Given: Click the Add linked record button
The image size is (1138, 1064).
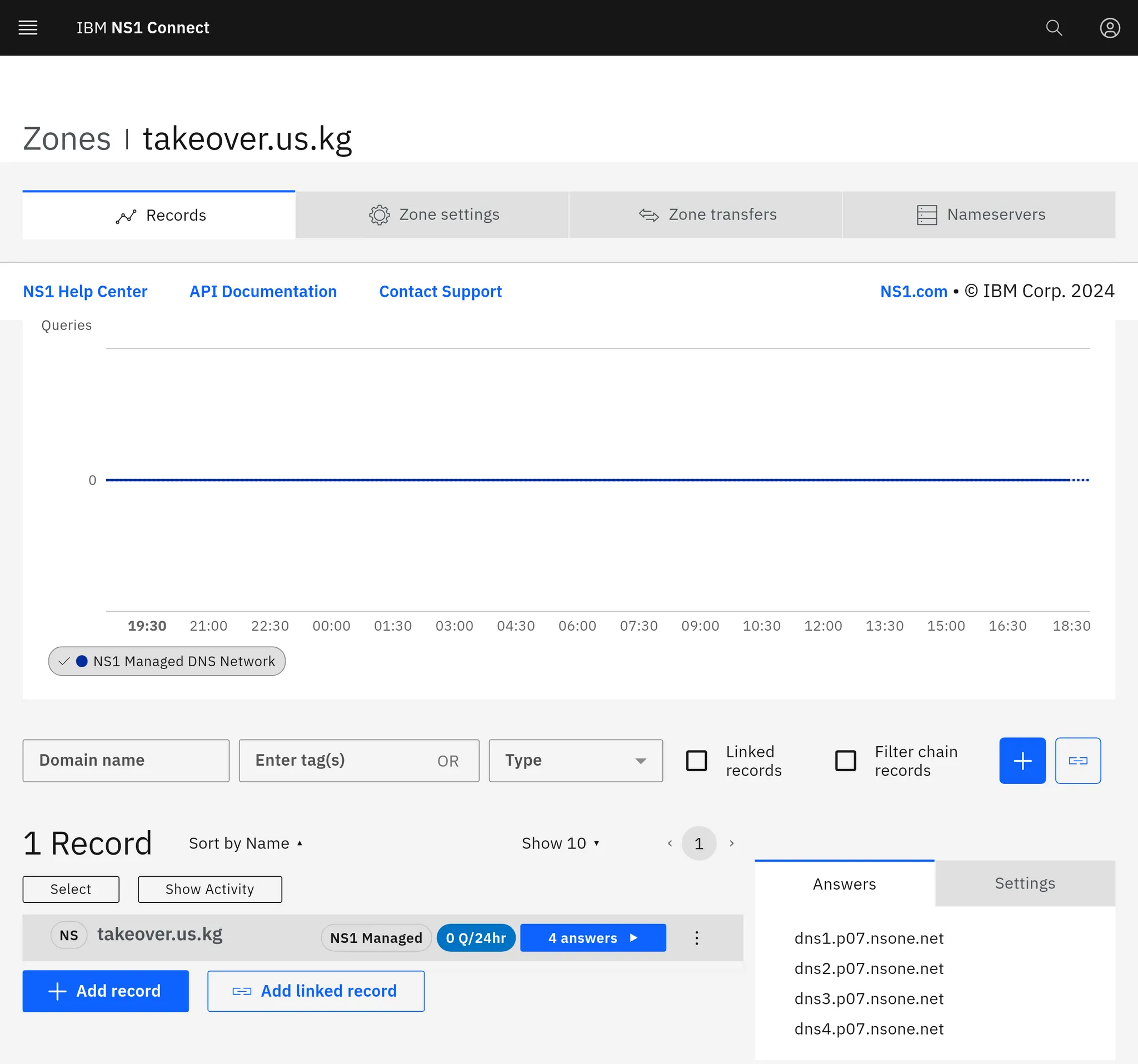Looking at the screenshot, I should 316,991.
